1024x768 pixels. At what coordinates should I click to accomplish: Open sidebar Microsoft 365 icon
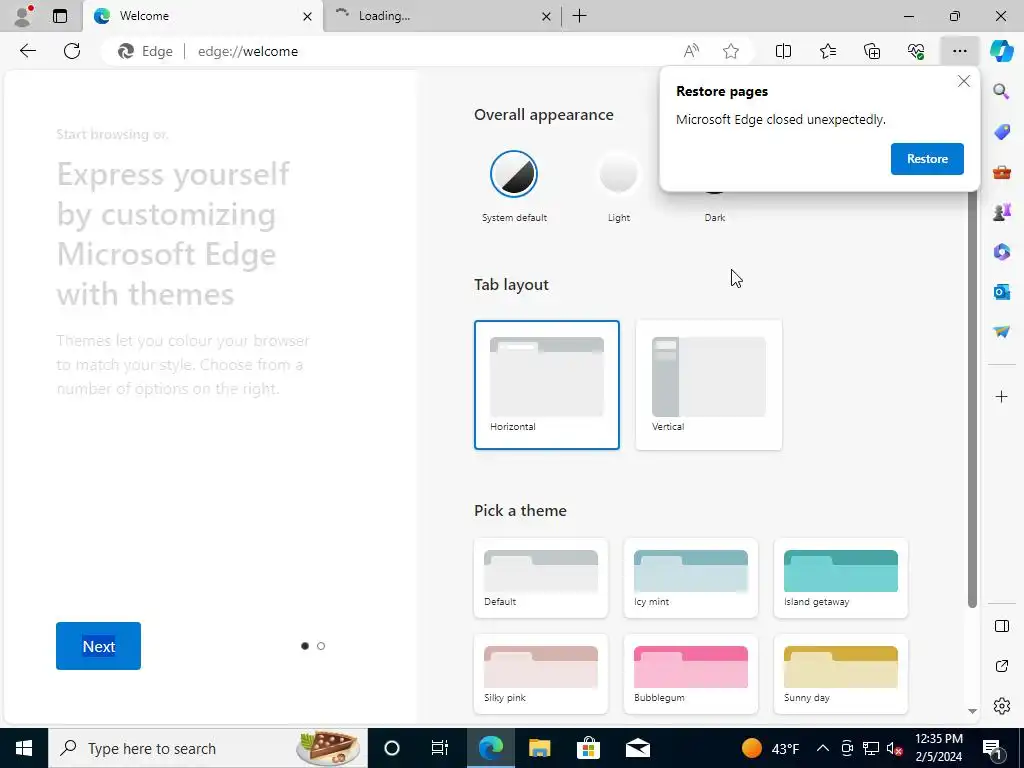point(1001,251)
